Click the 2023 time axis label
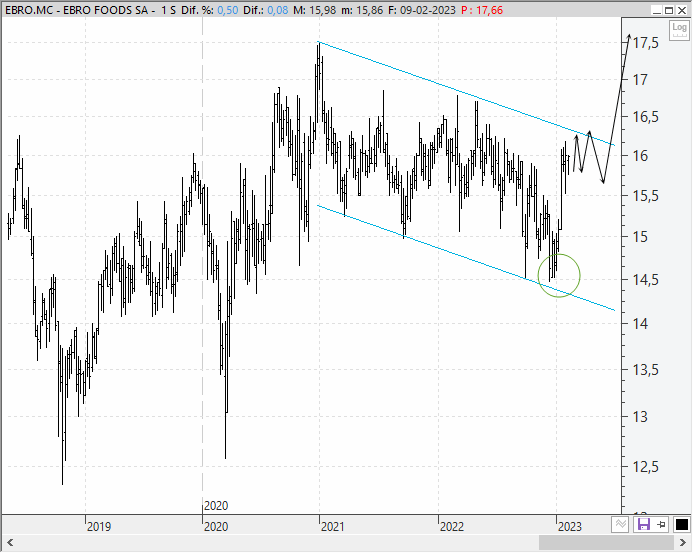693x553 pixels. click(570, 527)
